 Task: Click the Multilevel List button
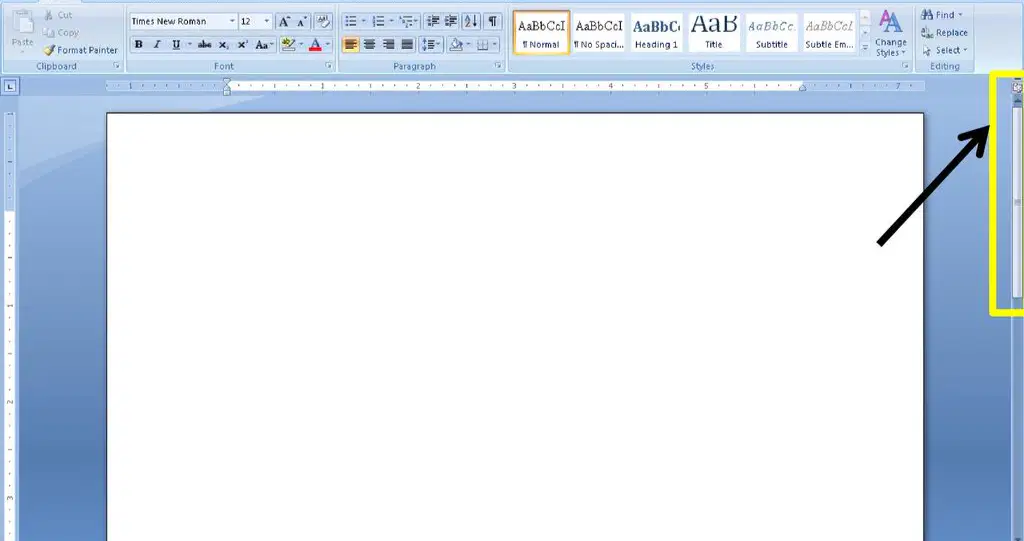click(407, 22)
